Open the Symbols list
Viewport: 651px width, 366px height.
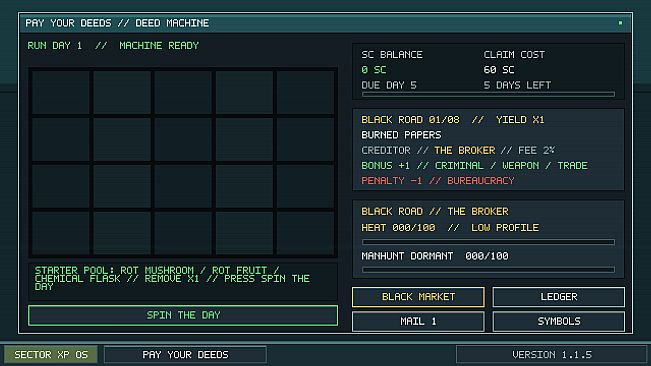pos(558,322)
